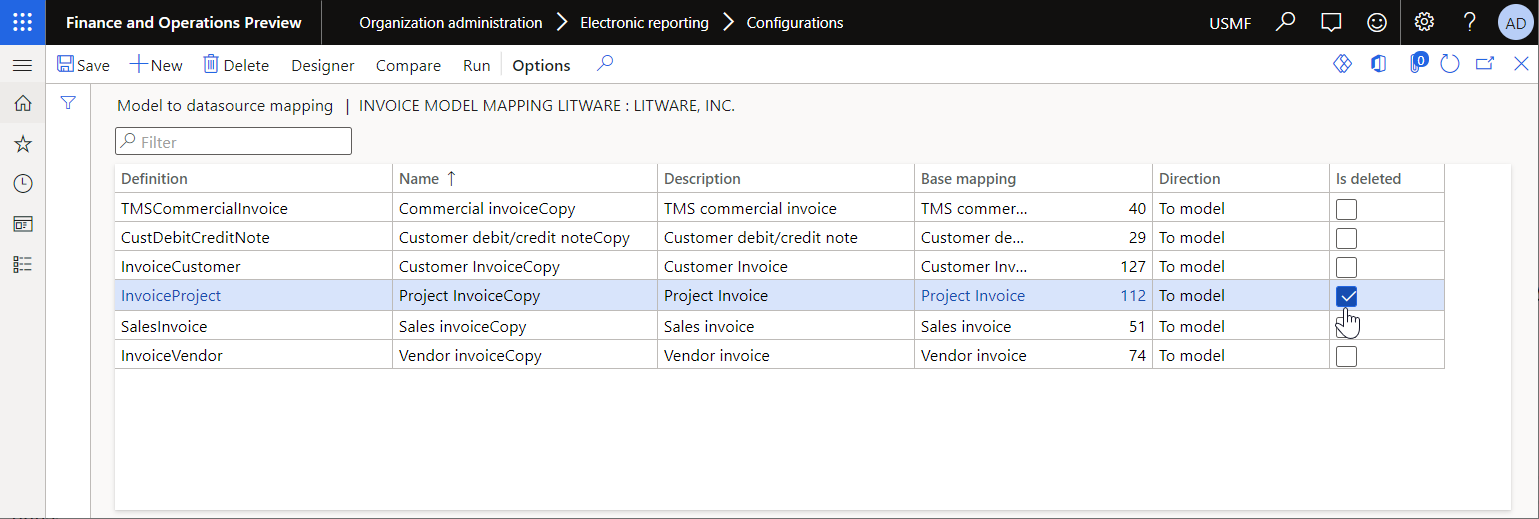This screenshot has width=1539, height=519.
Task: Click To model direction for SalesInvoice
Action: coord(1240,326)
